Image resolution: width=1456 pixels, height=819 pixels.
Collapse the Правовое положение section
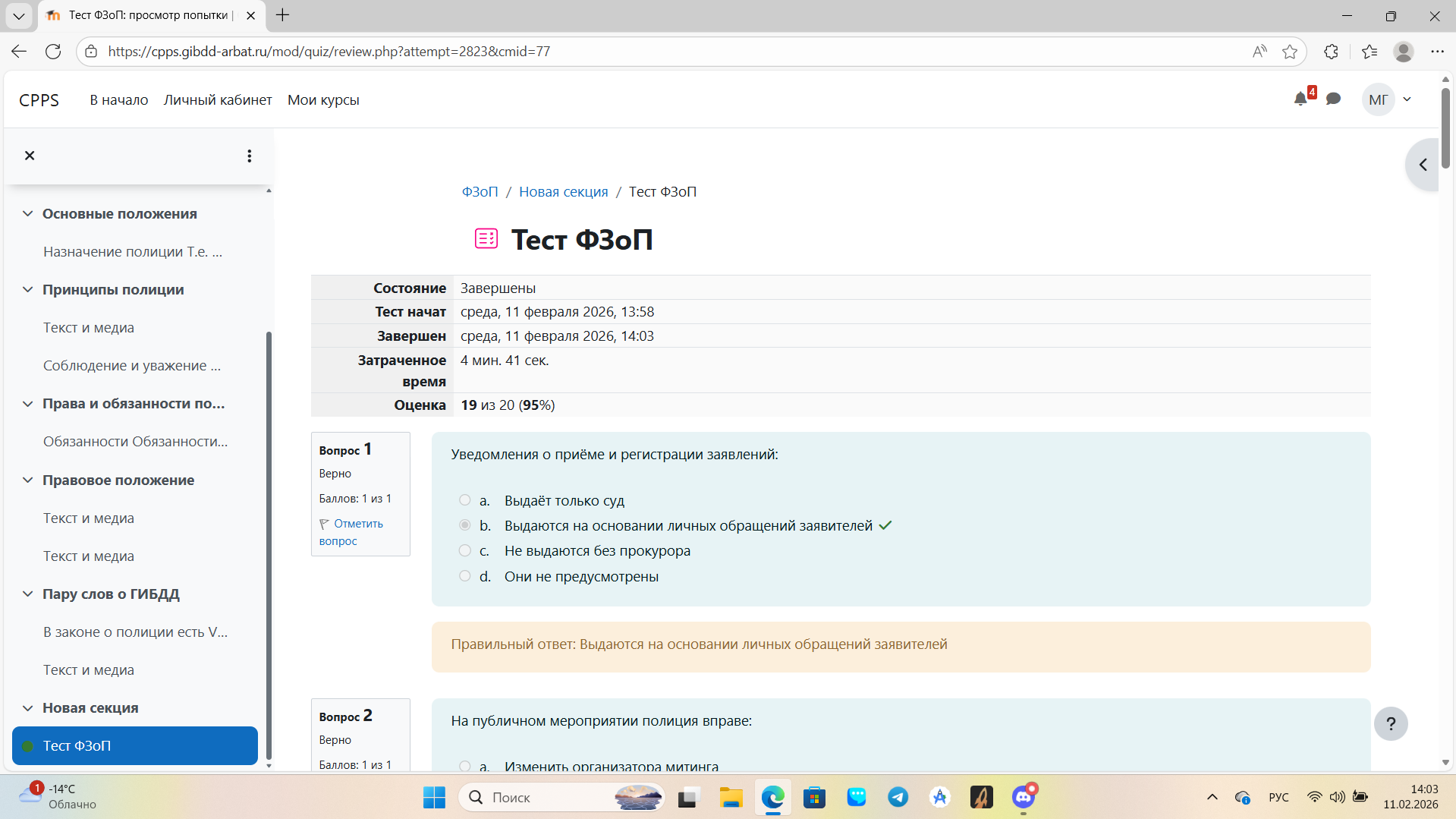(x=28, y=480)
